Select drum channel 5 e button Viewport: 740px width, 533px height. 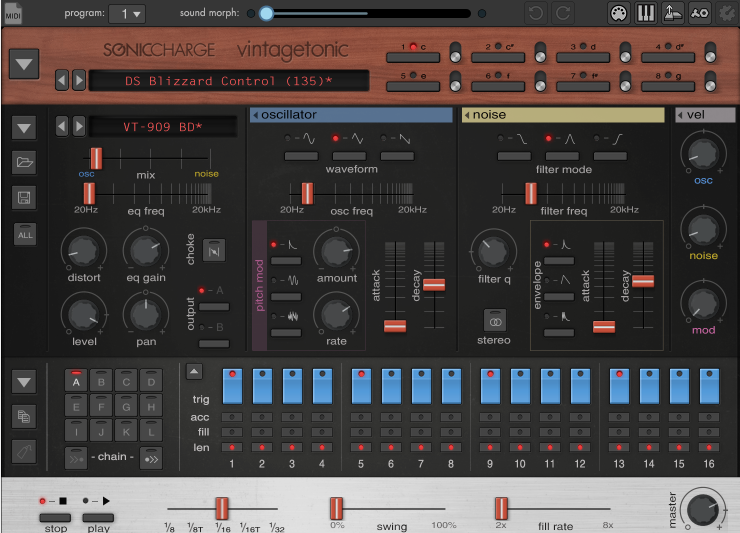coord(413,86)
